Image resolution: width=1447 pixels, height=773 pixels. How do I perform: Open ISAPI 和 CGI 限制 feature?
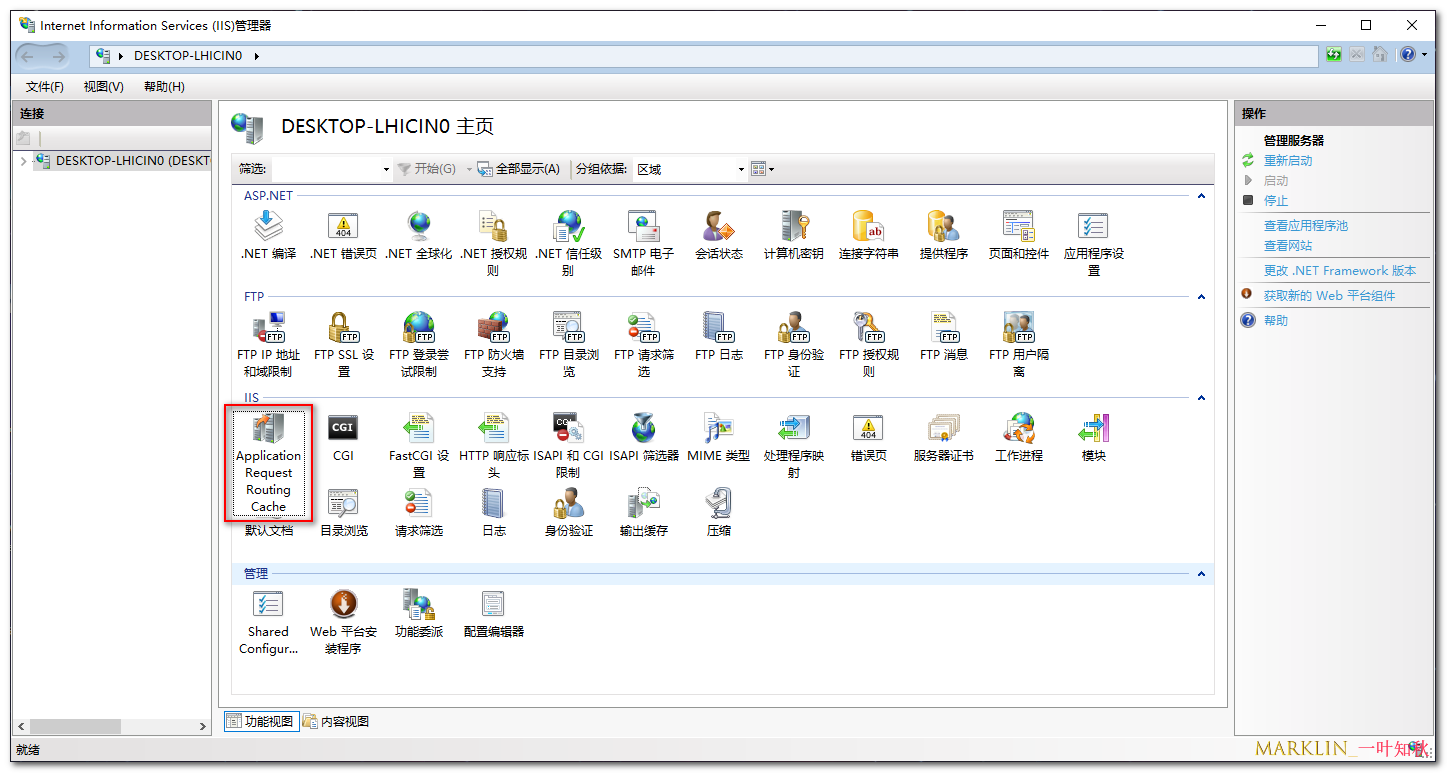coord(568,446)
